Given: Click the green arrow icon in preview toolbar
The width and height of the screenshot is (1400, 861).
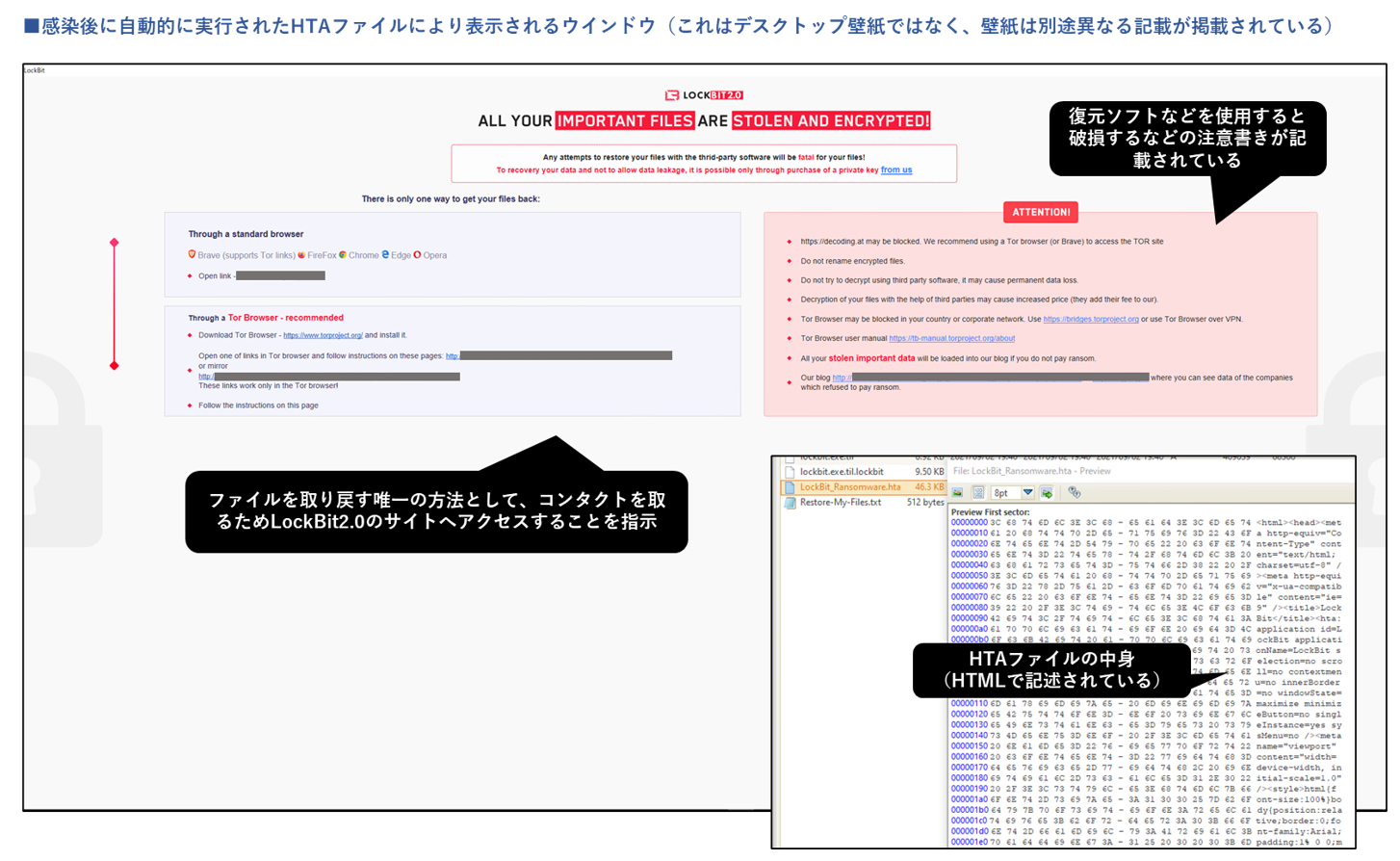Looking at the screenshot, I should click(x=1047, y=493).
